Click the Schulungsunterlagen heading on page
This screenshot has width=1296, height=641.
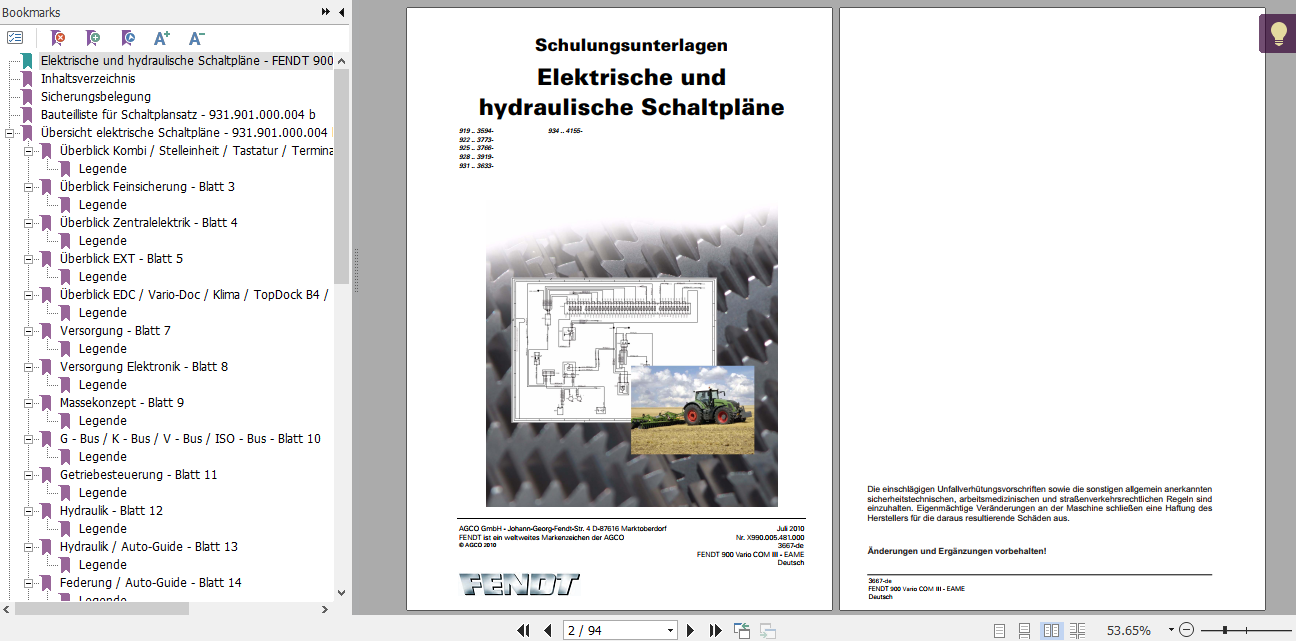coord(631,45)
